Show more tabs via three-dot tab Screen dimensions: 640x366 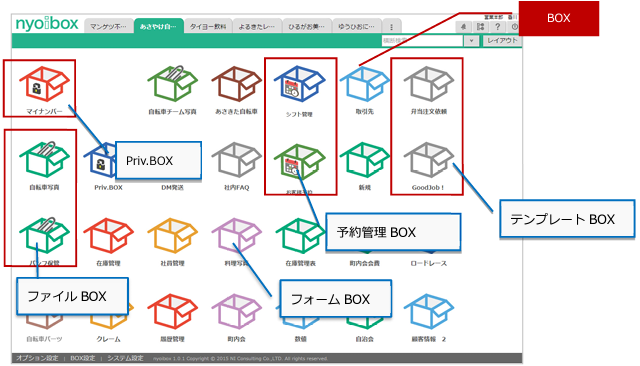[x=391, y=27]
